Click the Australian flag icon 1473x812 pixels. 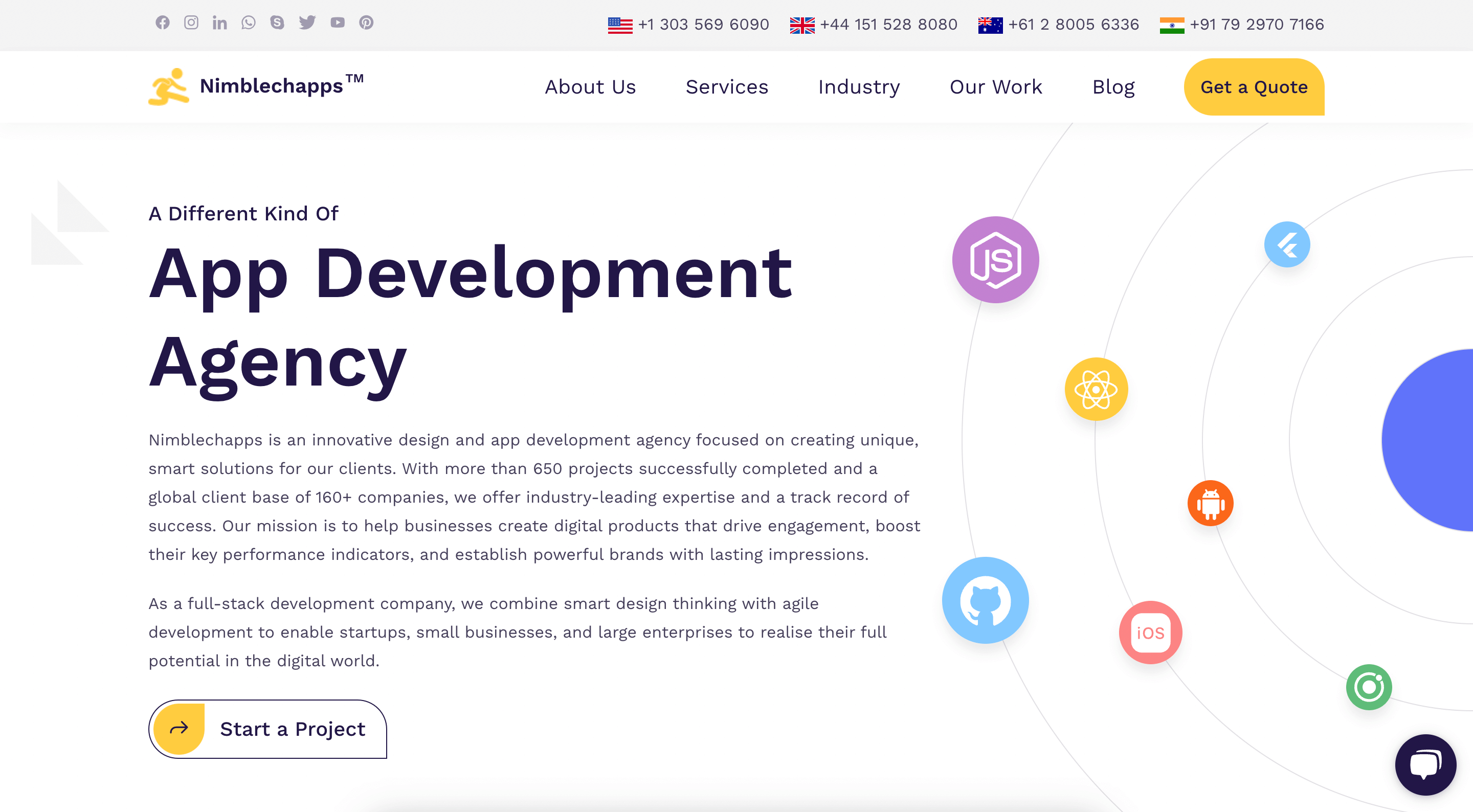(990, 25)
